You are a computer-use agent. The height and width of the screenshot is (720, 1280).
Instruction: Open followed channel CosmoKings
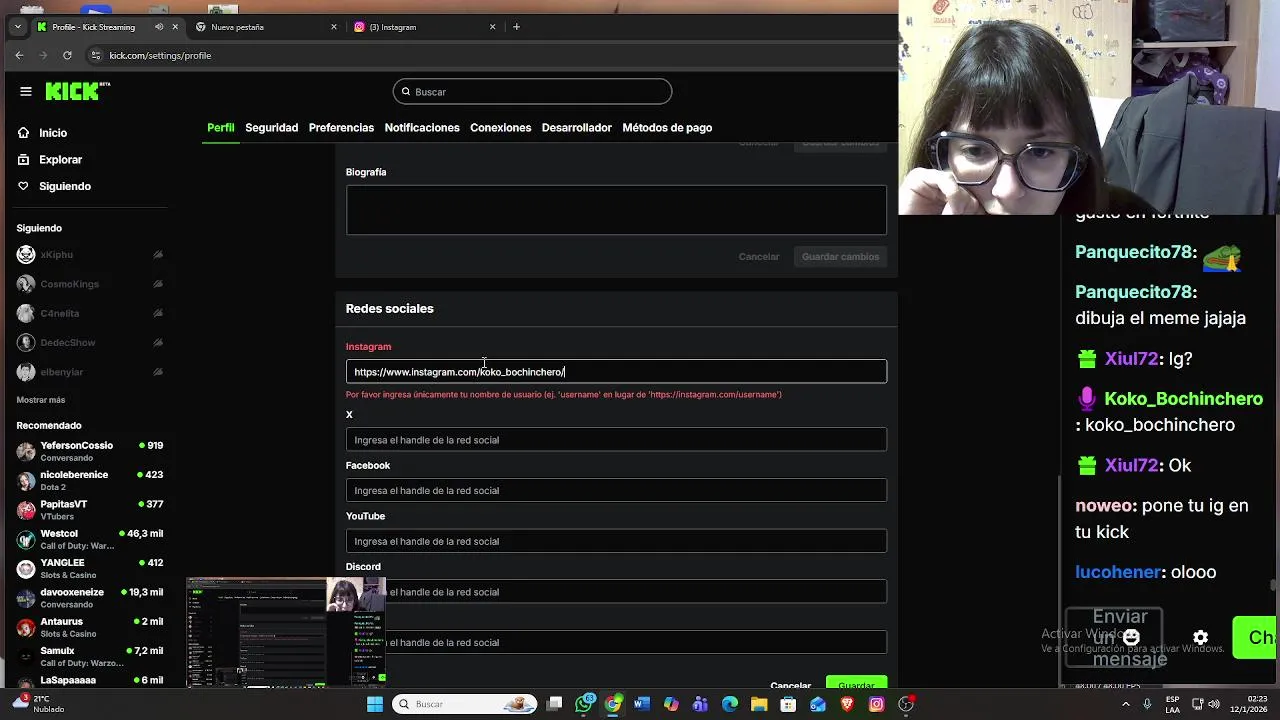(x=90, y=284)
